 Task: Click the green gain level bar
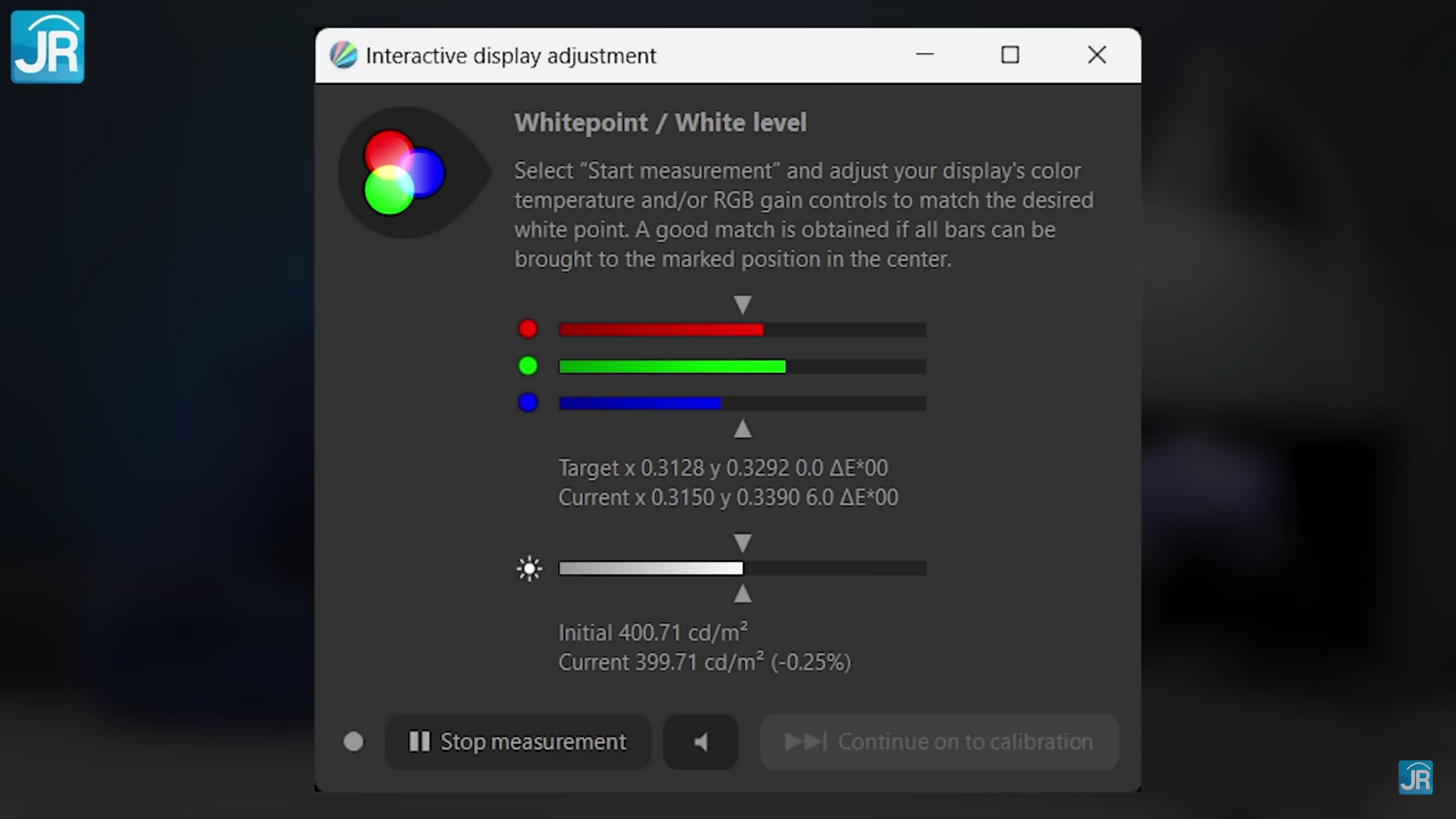pos(742,366)
